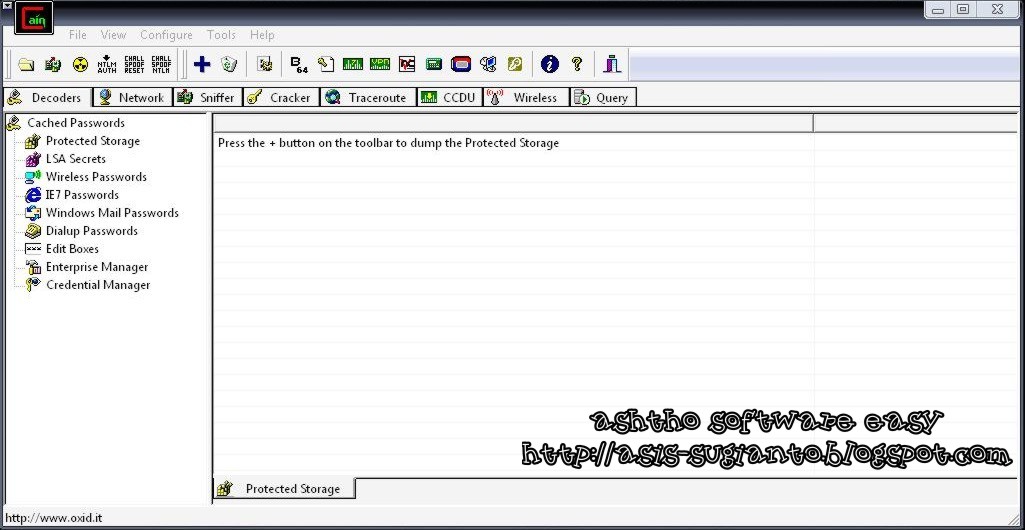
Task: Click the blue plus Add button
Action: pyautogui.click(x=202, y=64)
